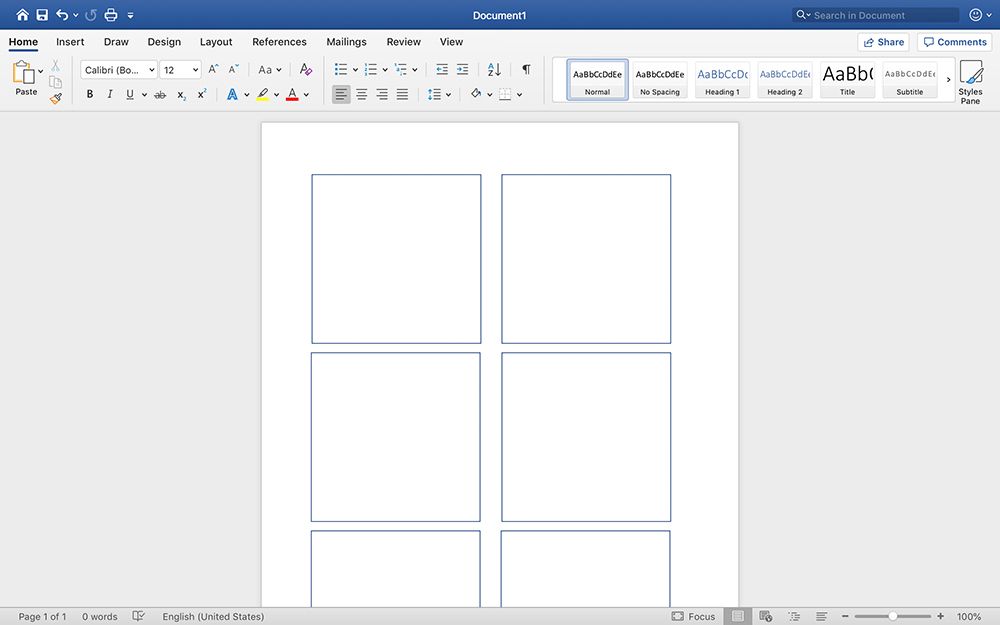
Task: Open the font name dropdown
Action: click(152, 70)
